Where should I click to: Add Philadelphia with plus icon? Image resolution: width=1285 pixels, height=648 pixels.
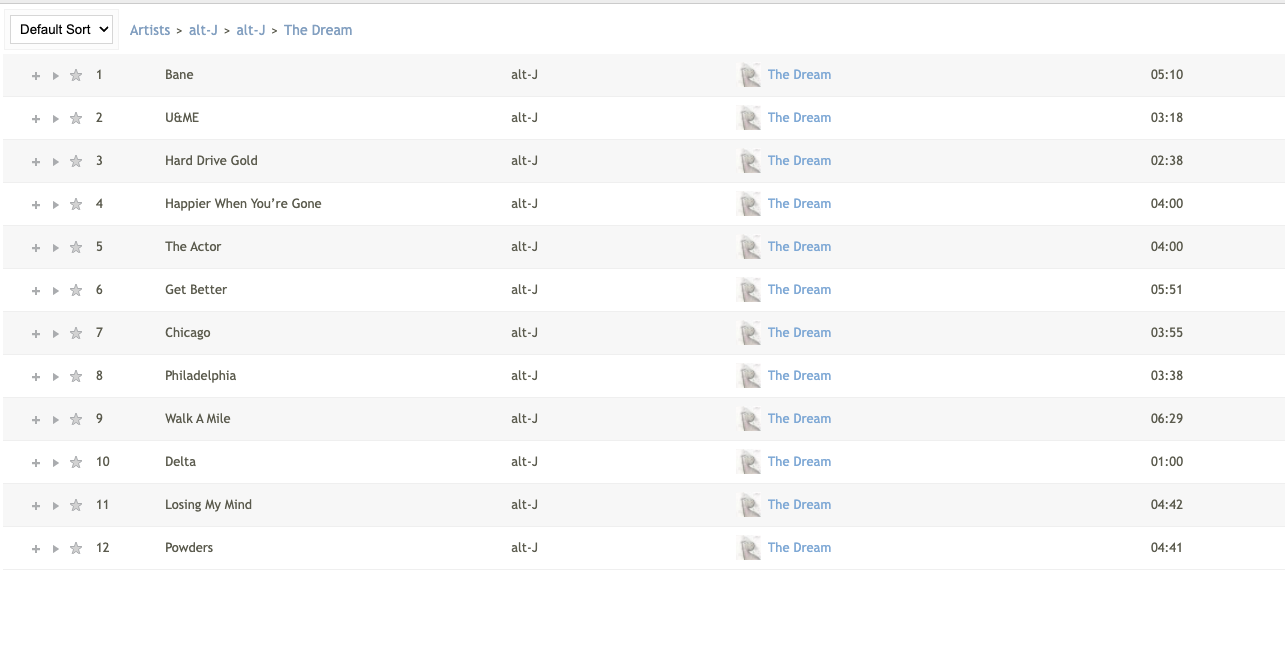36,377
